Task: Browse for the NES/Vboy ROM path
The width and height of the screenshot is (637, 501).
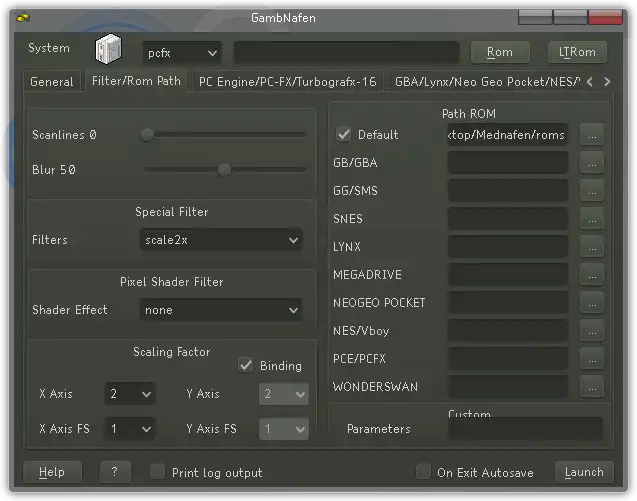Action: (592, 331)
